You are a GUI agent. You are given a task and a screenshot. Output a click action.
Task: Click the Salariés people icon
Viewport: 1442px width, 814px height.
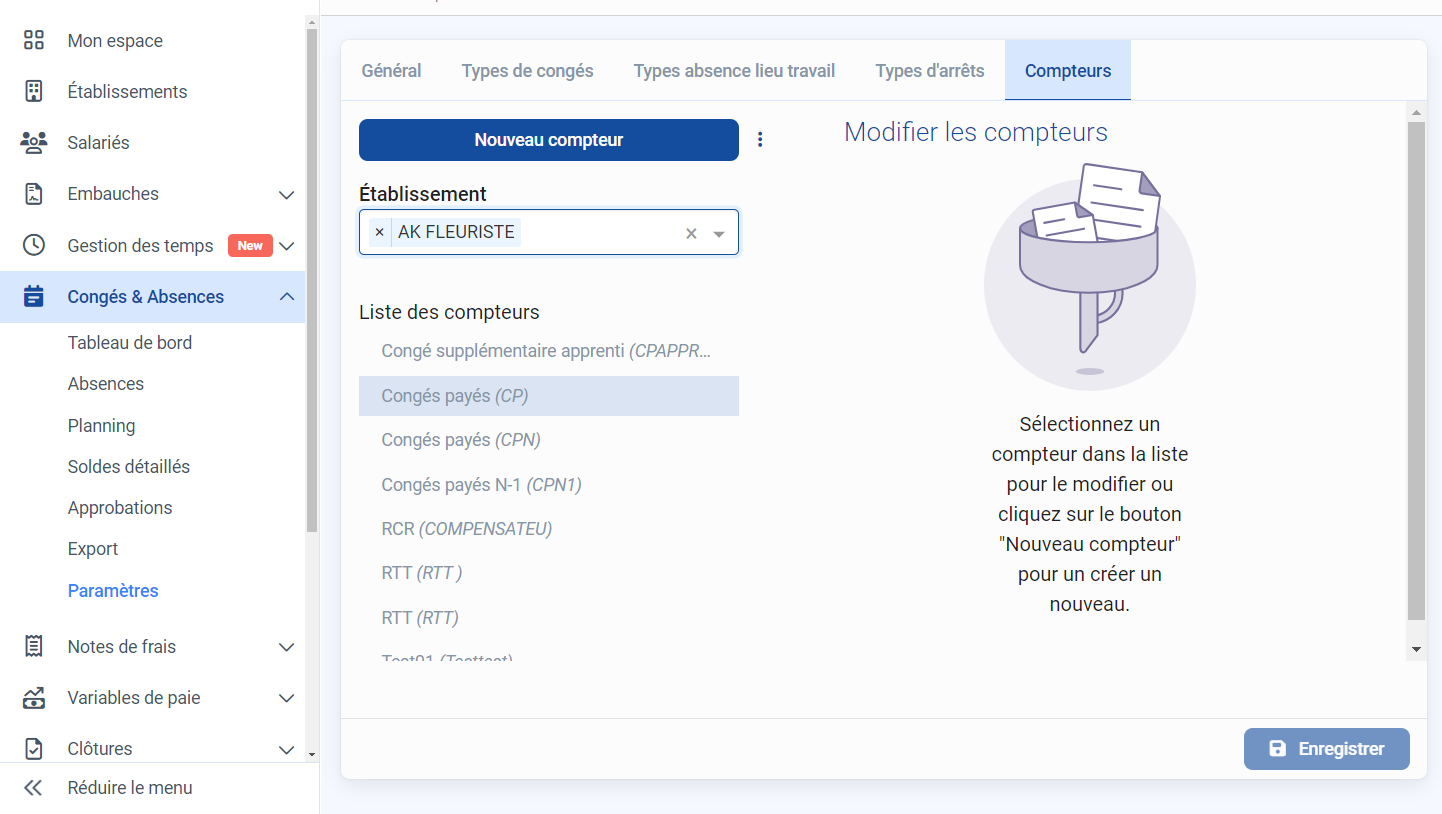[x=34, y=142]
